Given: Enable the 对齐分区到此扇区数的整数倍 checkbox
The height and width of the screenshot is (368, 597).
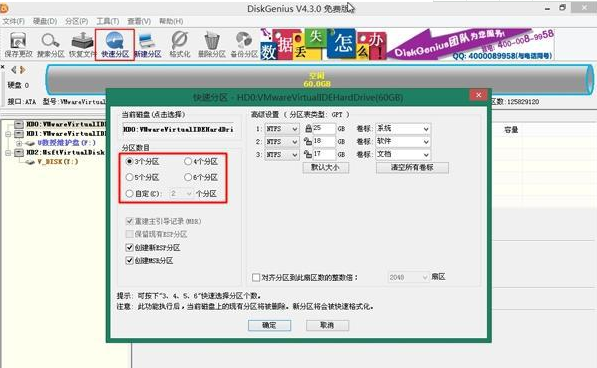Looking at the screenshot, I should click(256, 277).
